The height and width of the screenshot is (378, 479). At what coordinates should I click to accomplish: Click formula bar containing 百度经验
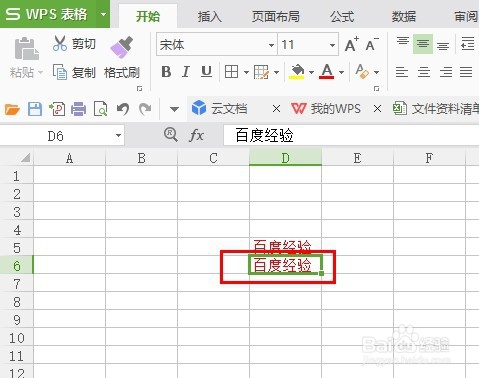(351, 135)
